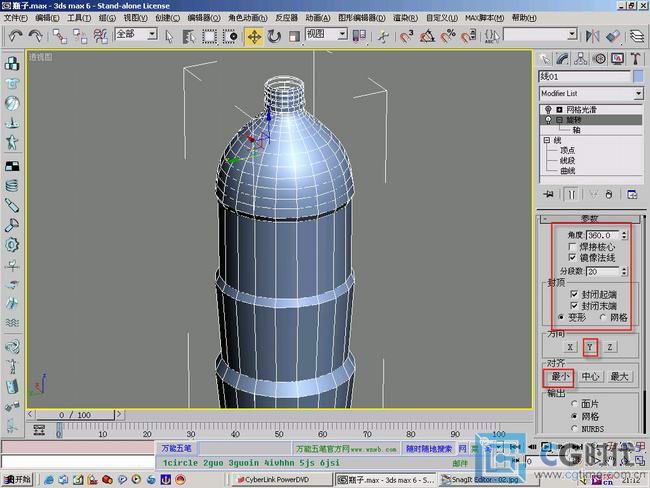Screen dimensions: 650x488
Task: Switch to the Display command panel tab
Action: (618, 59)
